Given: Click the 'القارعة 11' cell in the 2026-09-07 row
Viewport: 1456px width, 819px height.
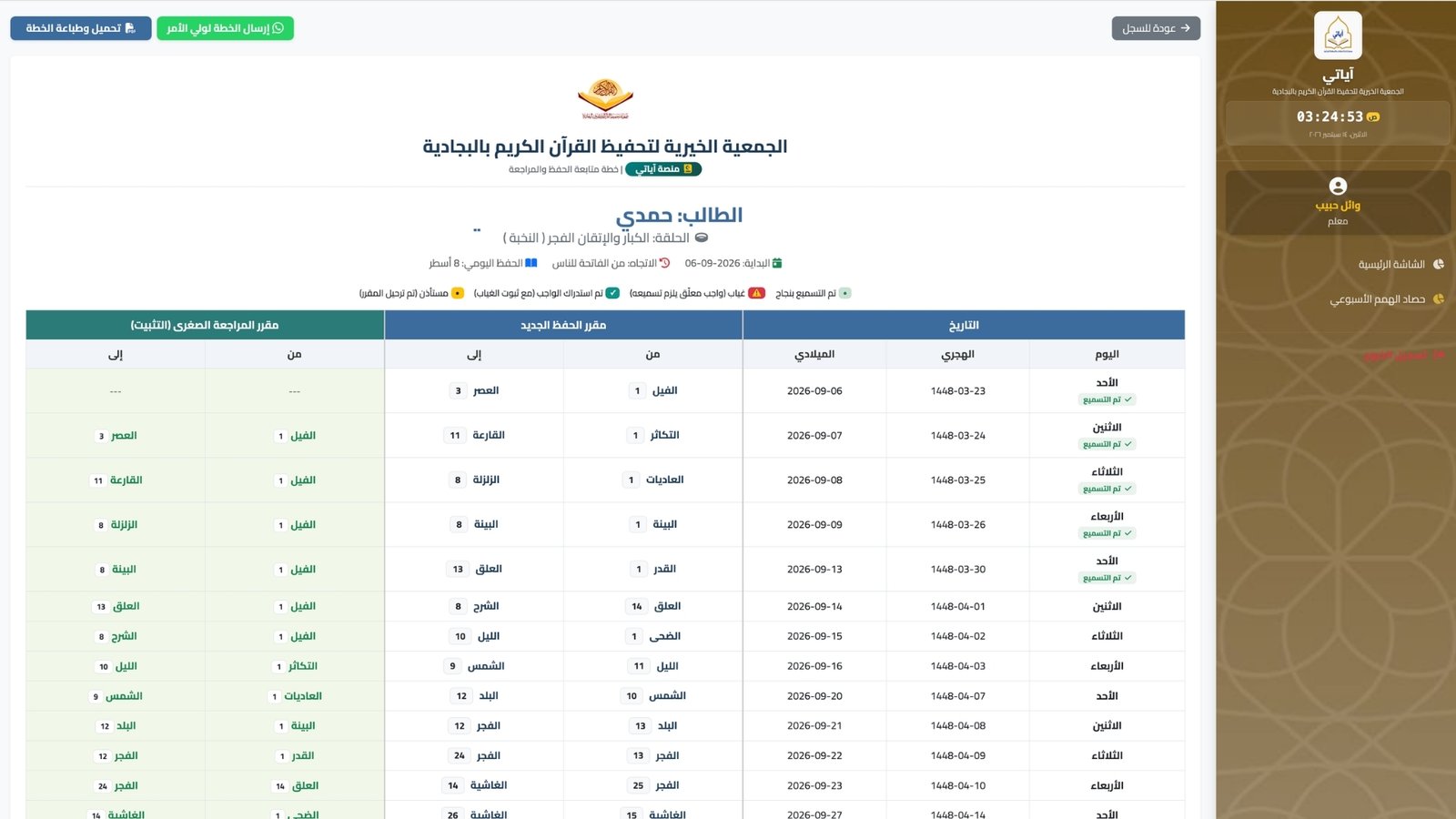Looking at the screenshot, I should click(x=476, y=435).
